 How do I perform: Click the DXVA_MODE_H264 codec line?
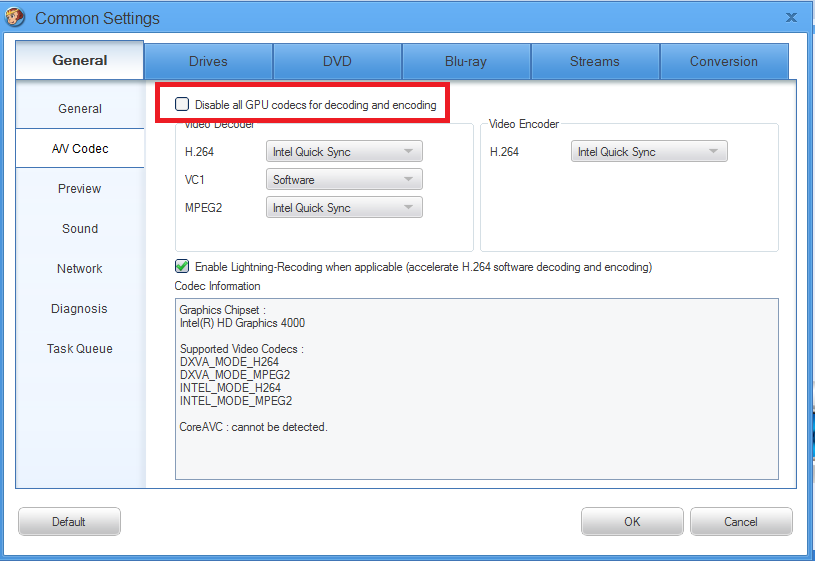(229, 362)
